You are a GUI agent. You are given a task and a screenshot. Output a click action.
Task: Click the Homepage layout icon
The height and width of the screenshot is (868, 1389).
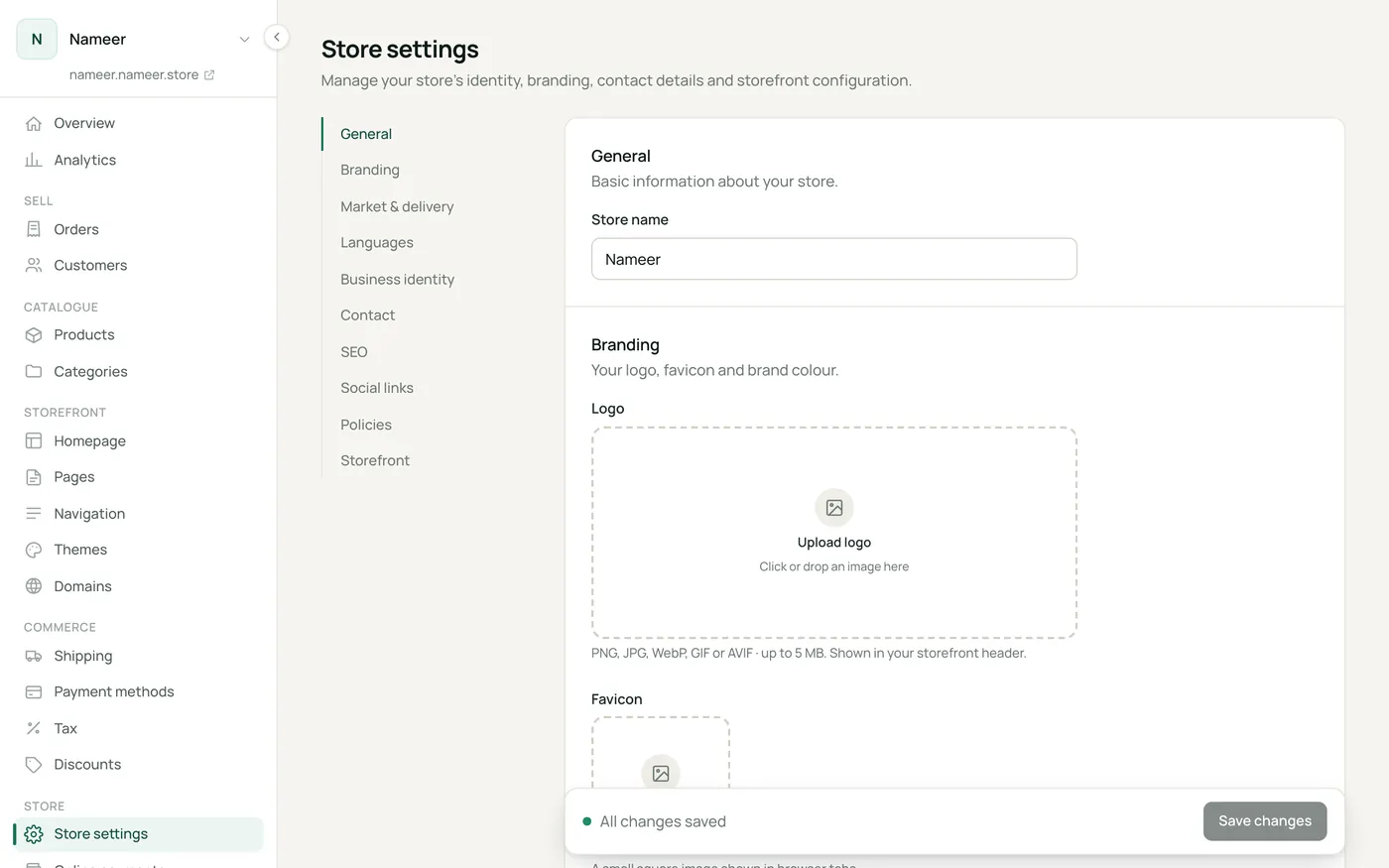point(34,440)
